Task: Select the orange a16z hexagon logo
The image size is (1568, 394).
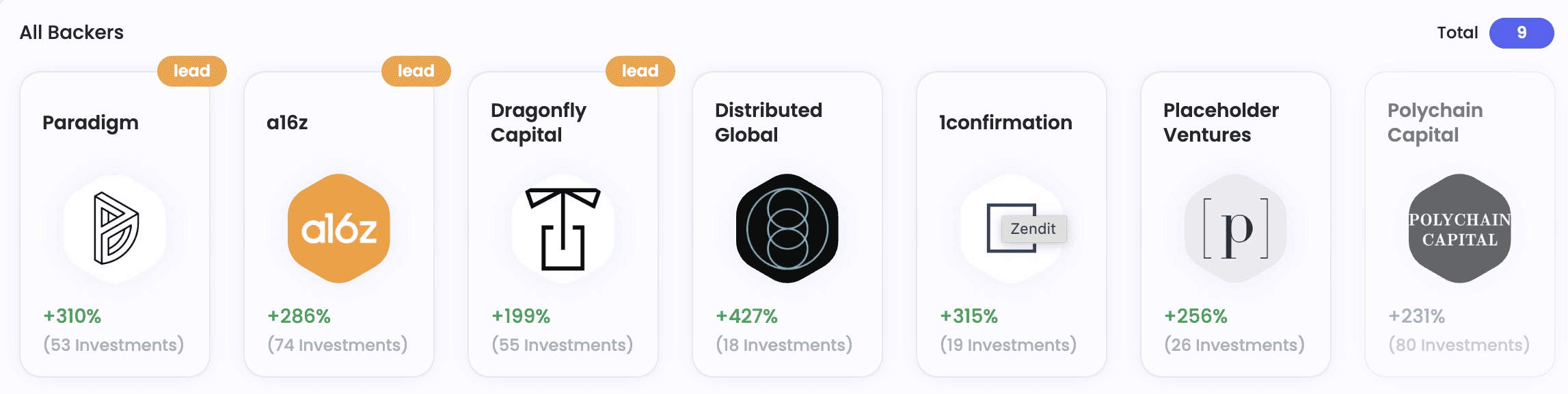Action: [338, 228]
